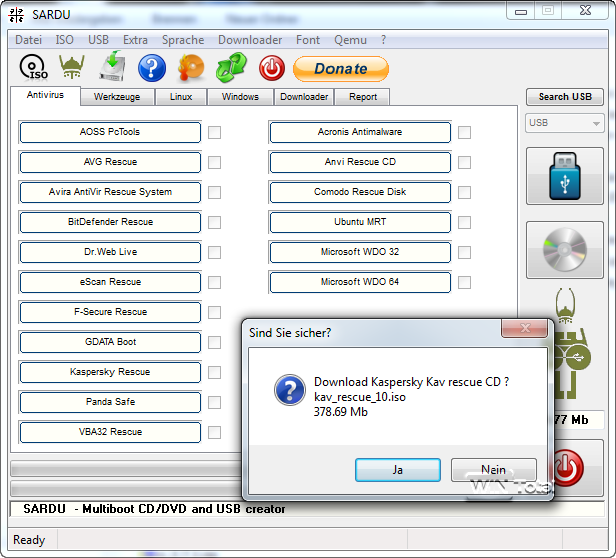Open the Qemu menu
The height and width of the screenshot is (558, 616).
350,40
